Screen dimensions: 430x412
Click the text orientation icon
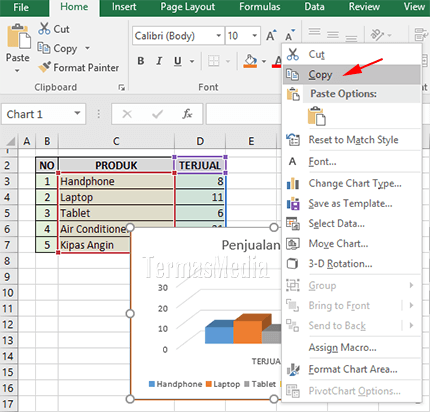378,34
